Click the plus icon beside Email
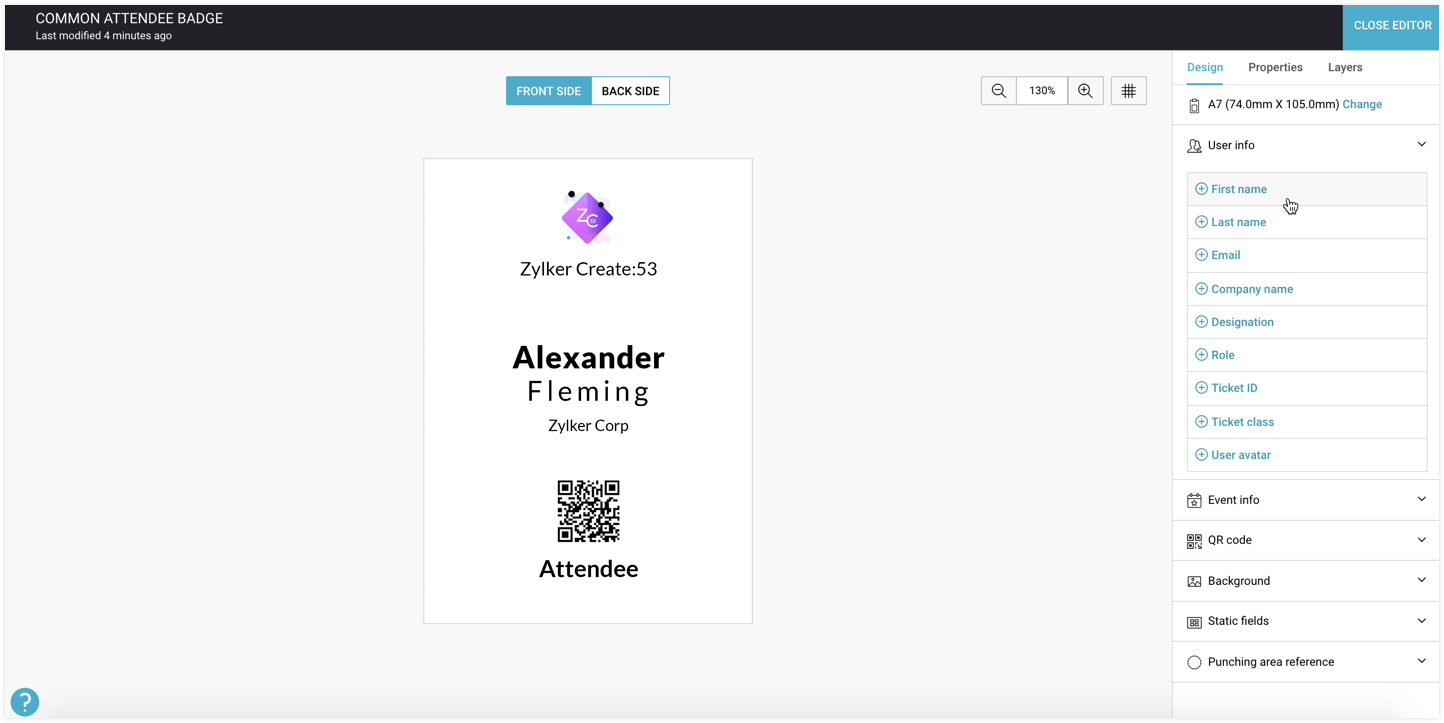Image resolution: width=1444 pixels, height=723 pixels. [1201, 255]
